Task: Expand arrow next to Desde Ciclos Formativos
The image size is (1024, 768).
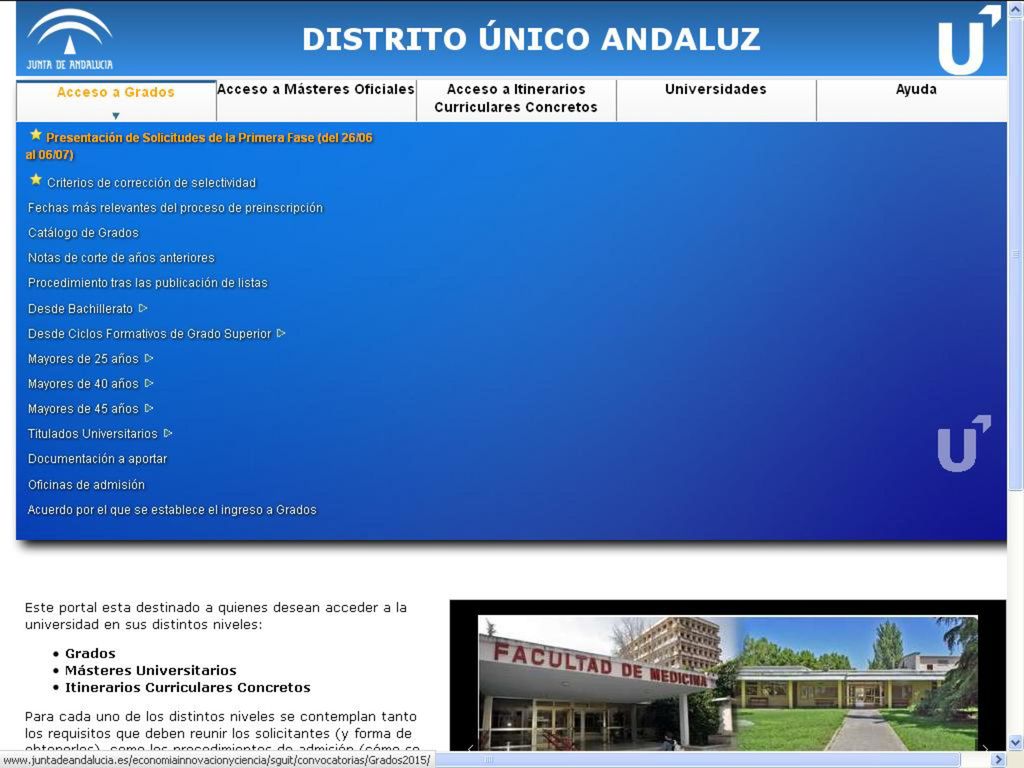Action: (x=281, y=333)
